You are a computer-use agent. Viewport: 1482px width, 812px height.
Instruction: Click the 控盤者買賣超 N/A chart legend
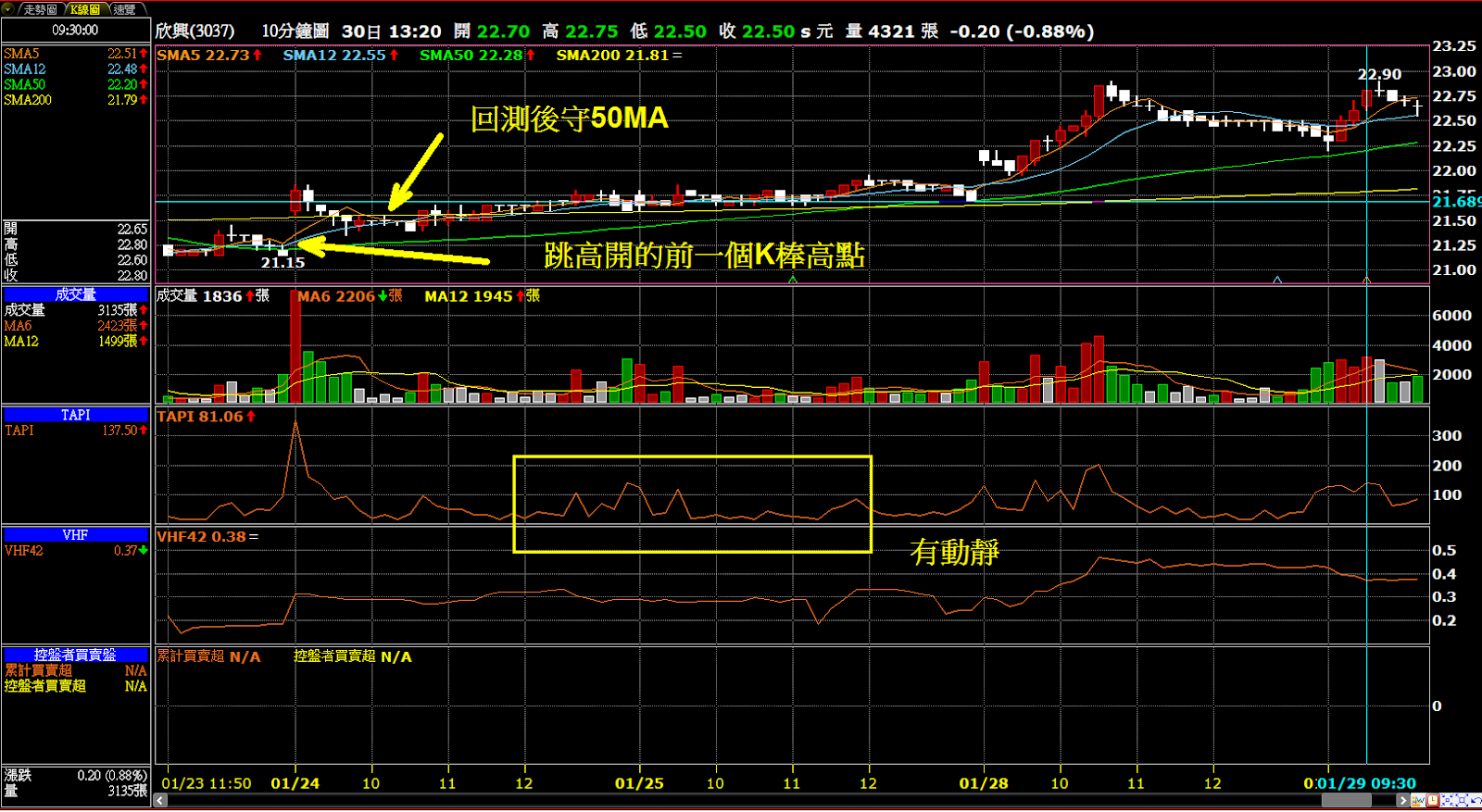353,656
